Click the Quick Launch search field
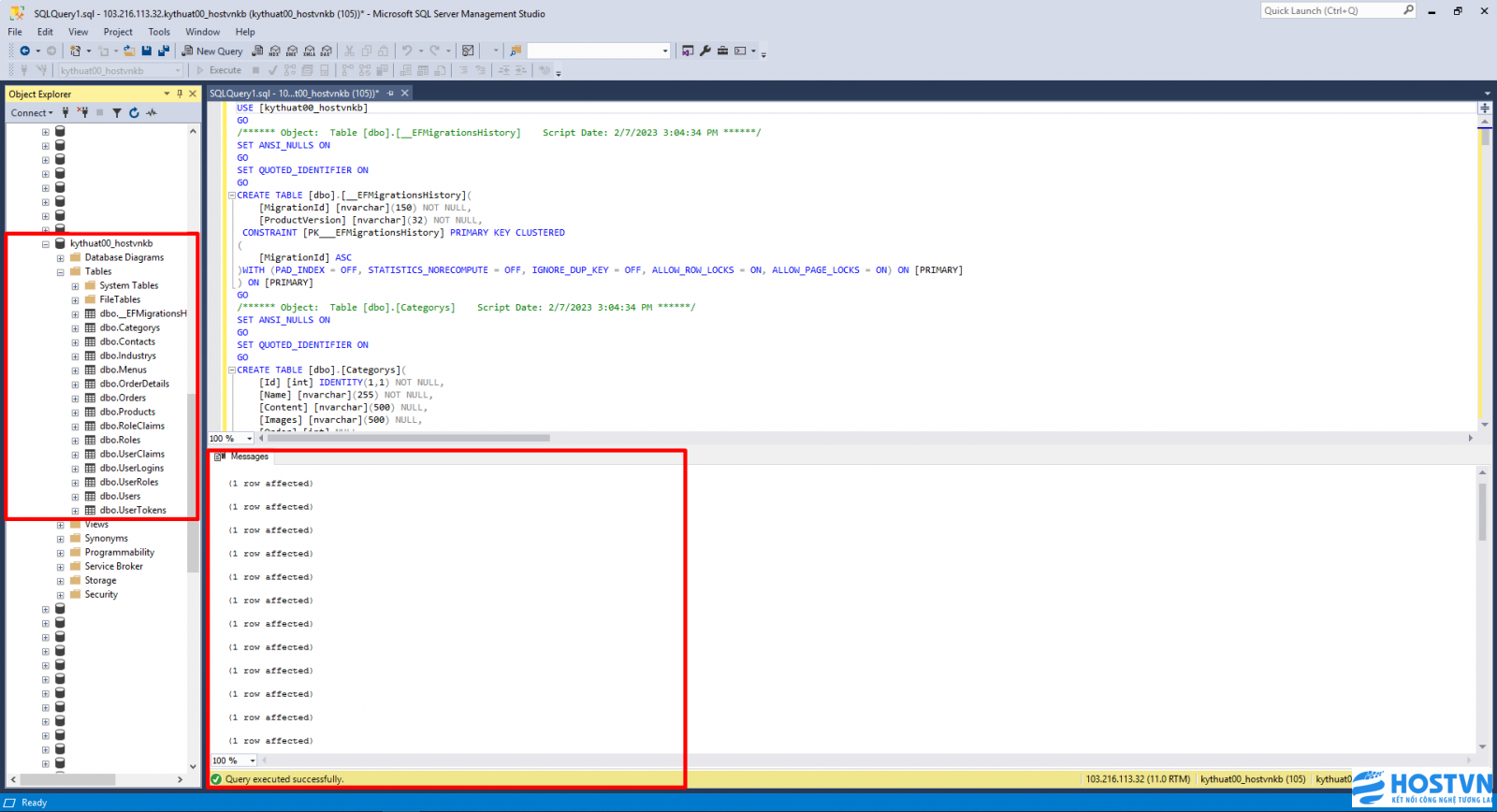The width and height of the screenshot is (1497, 812). tap(1338, 10)
